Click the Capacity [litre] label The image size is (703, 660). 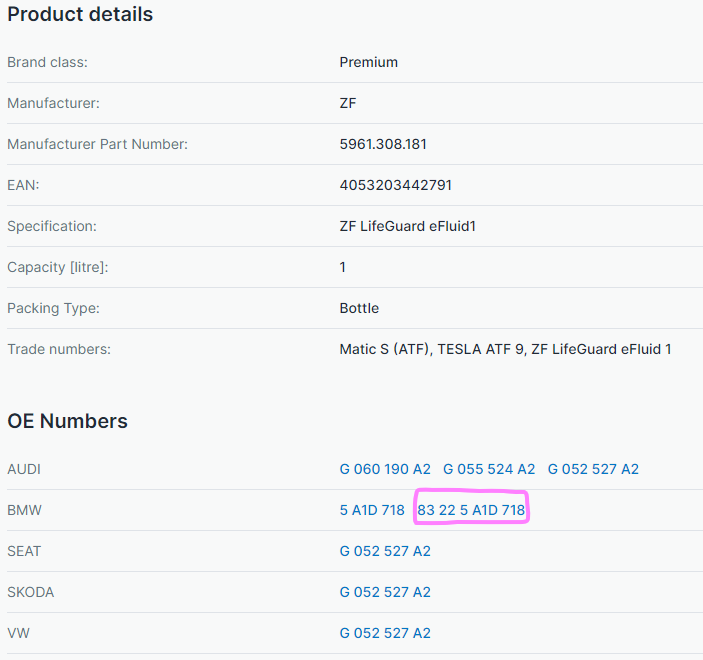click(58, 267)
